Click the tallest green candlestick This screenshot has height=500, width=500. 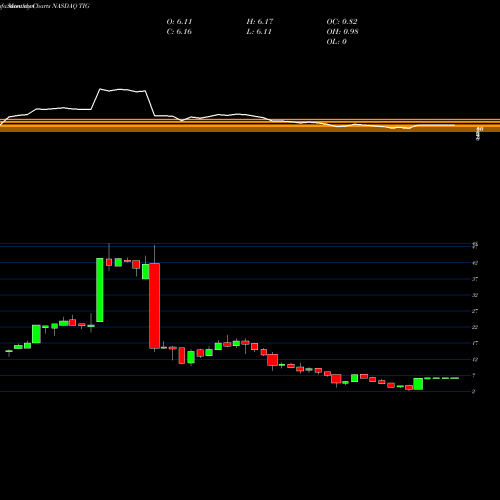[x=100, y=290]
